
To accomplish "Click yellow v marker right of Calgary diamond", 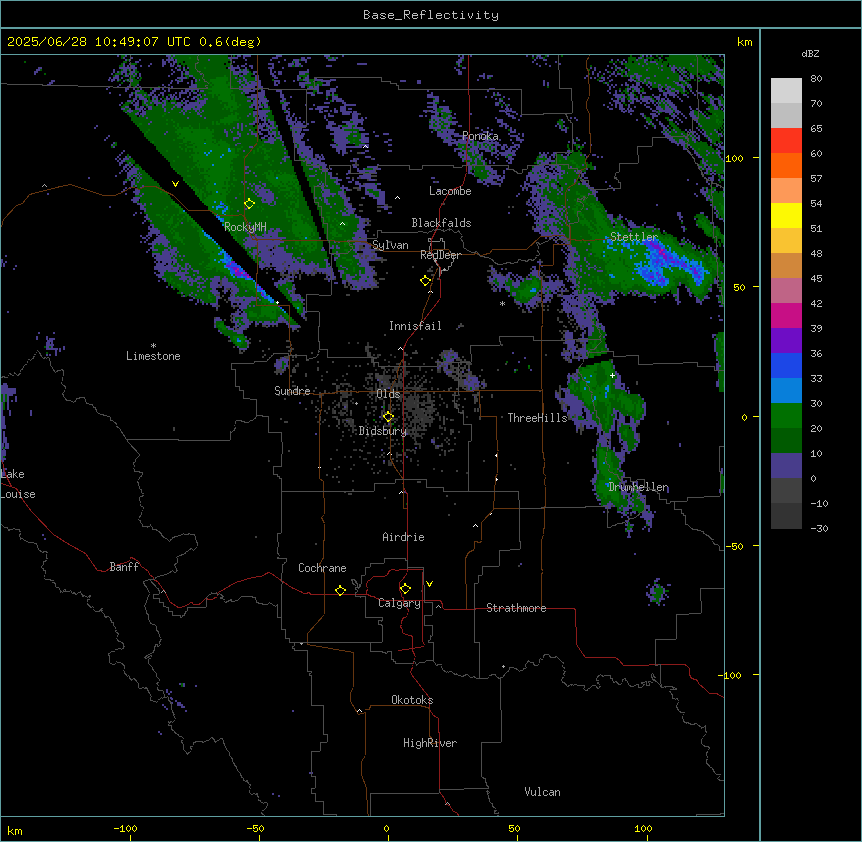I will [429, 584].
